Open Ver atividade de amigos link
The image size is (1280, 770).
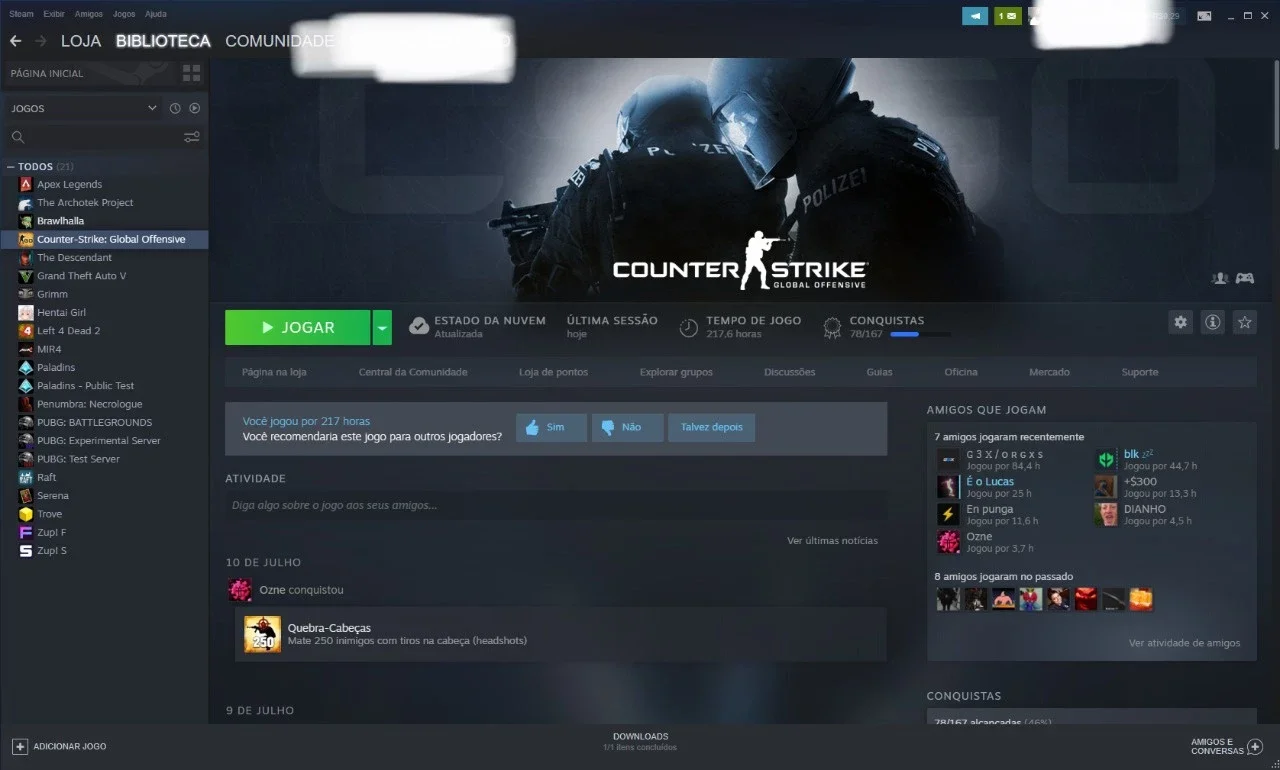pyautogui.click(x=1184, y=643)
